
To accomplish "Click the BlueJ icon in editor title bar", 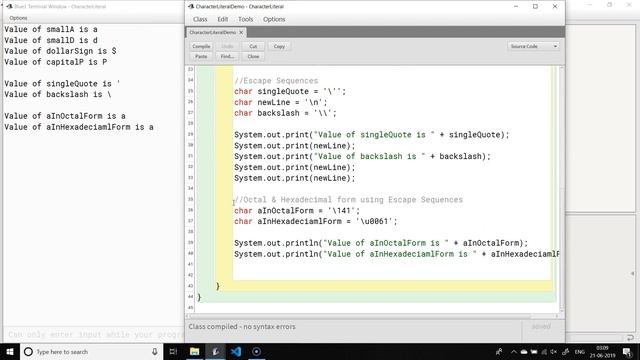I will (x=191, y=7).
